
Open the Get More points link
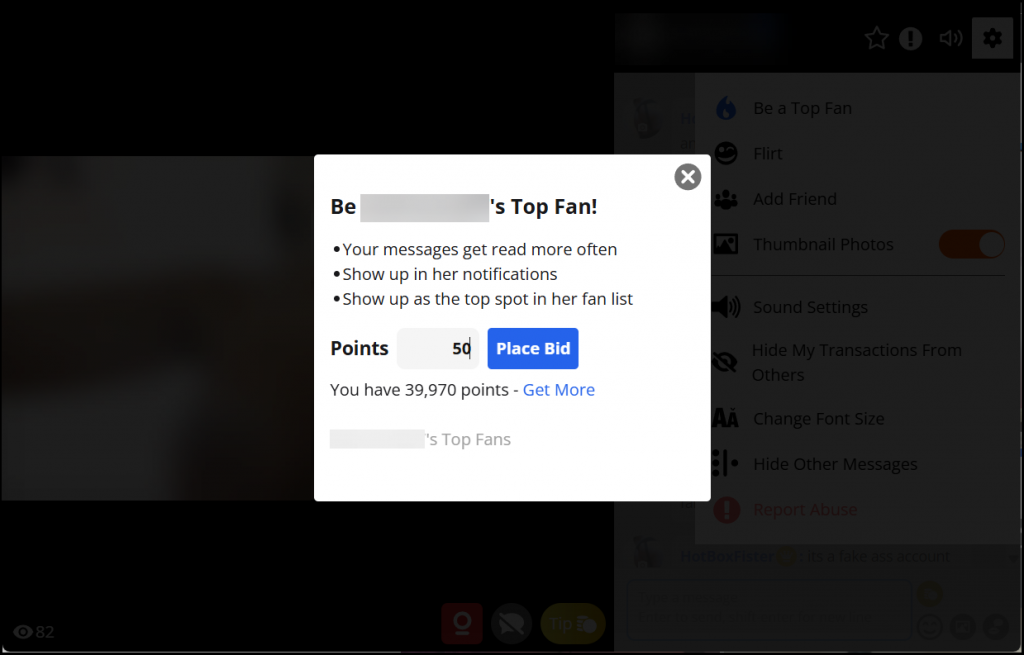[558, 390]
